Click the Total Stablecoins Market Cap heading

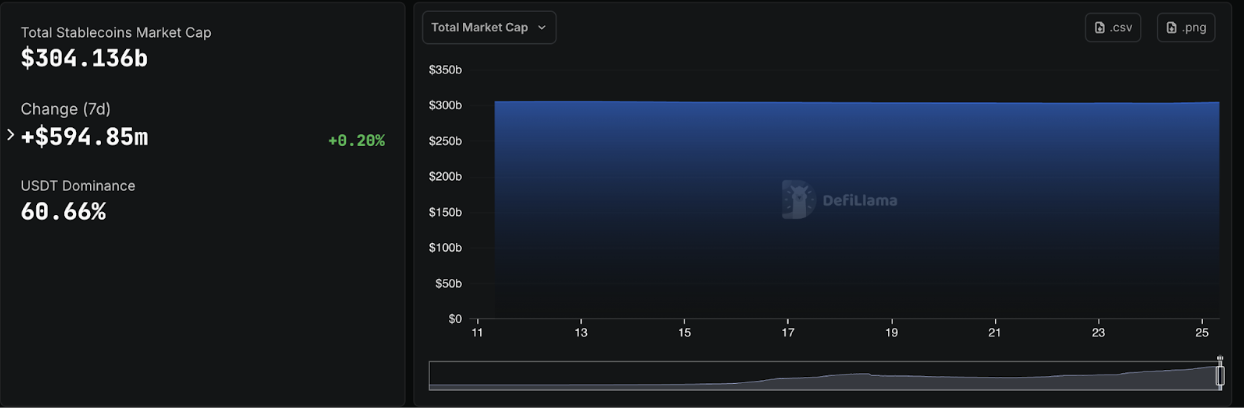pyautogui.click(x=116, y=32)
